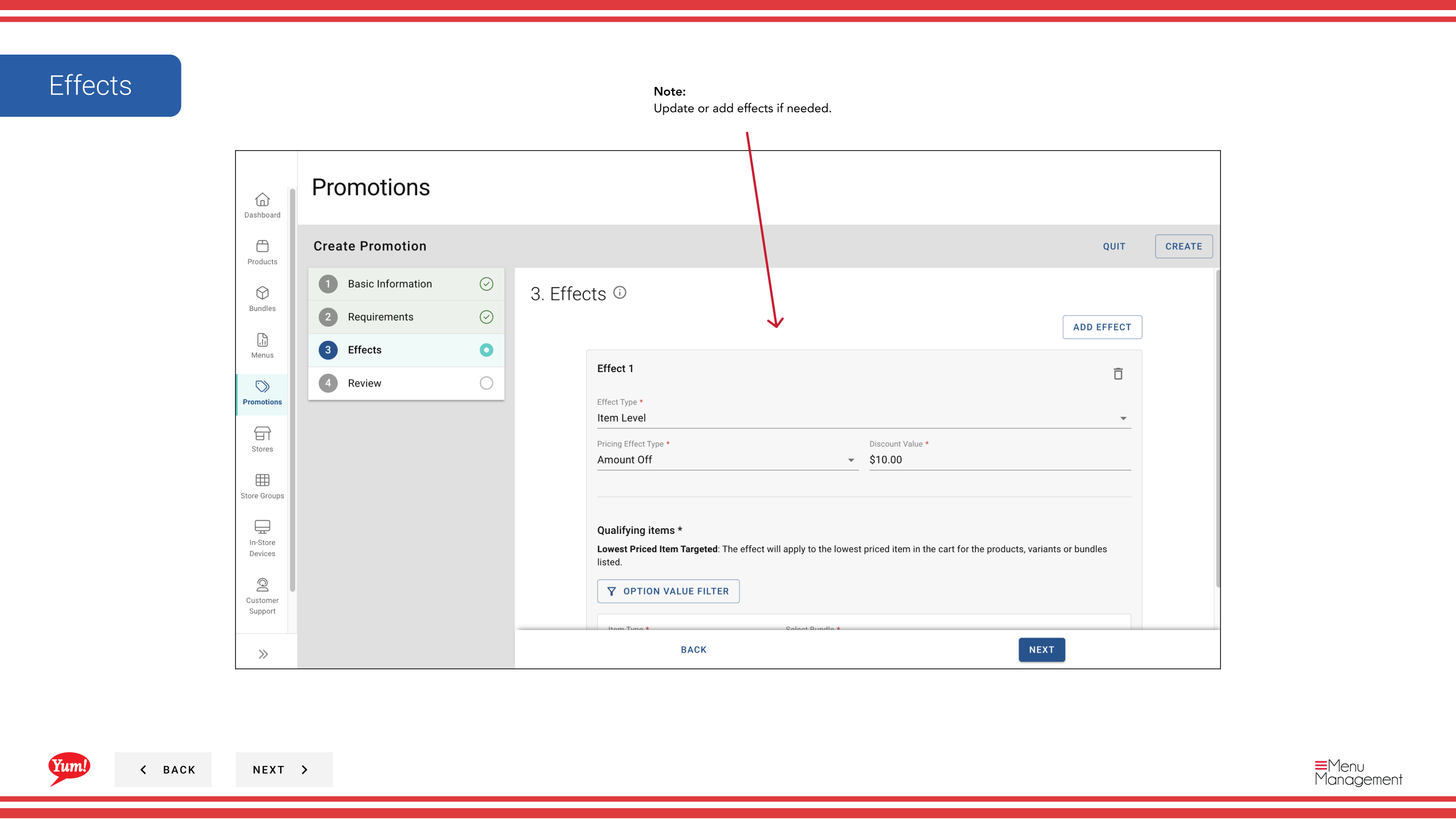Open the Pricing Effect Type dropdown
1456x819 pixels.
pyautogui.click(x=727, y=460)
